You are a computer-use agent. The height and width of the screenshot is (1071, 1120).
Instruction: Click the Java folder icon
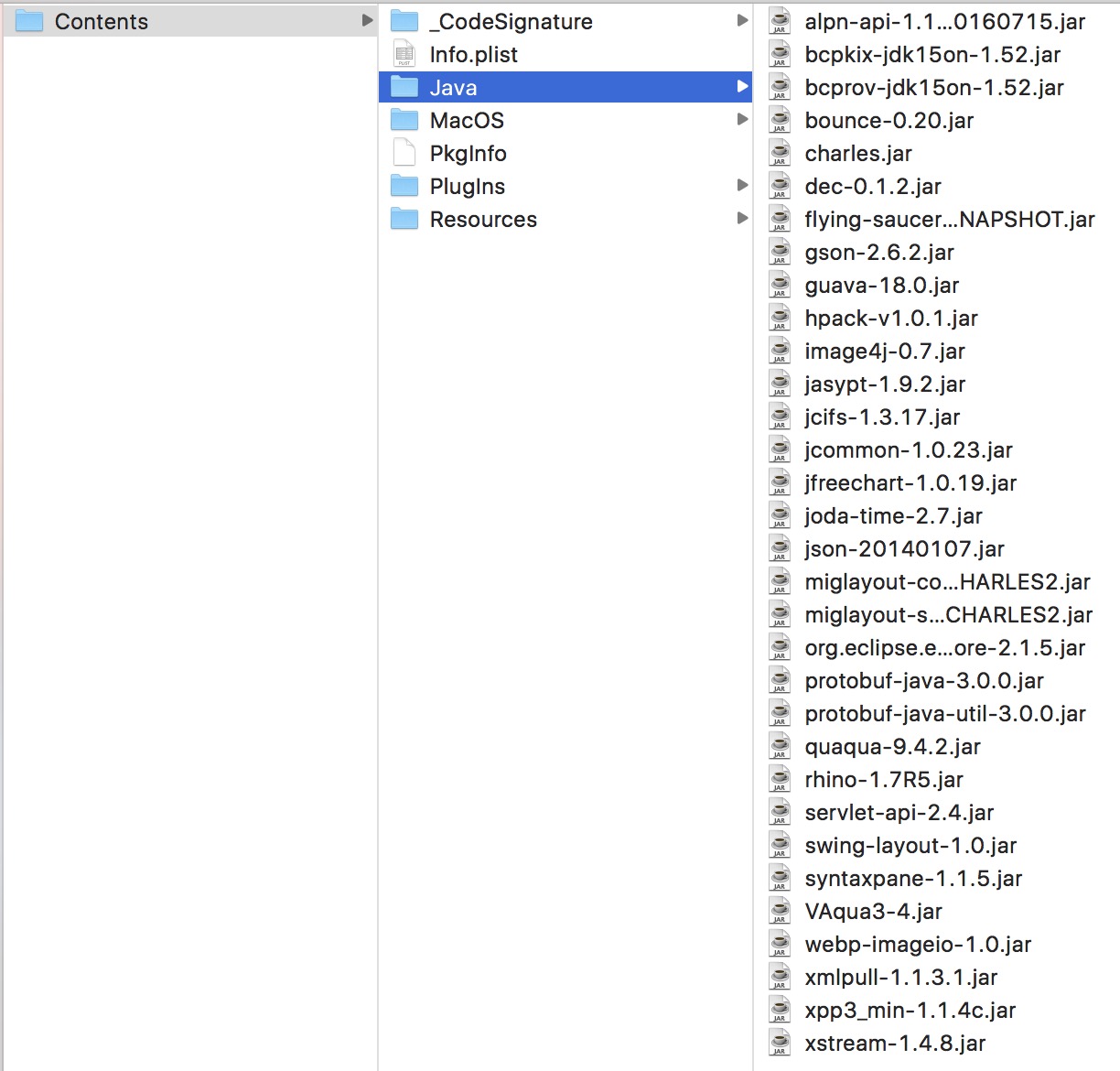(x=404, y=87)
